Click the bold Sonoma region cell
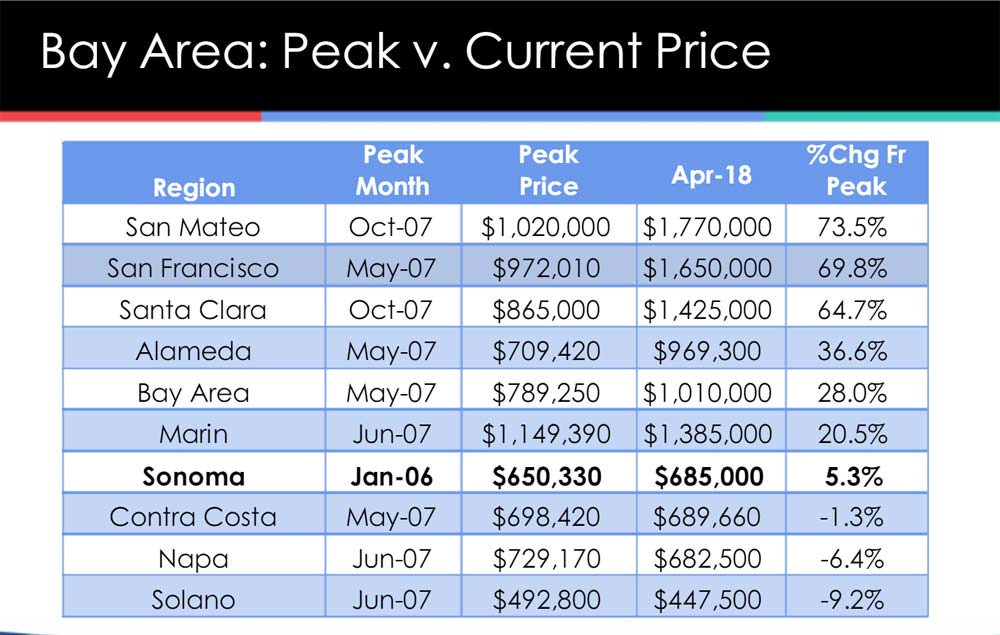1000x635 pixels. tap(193, 477)
